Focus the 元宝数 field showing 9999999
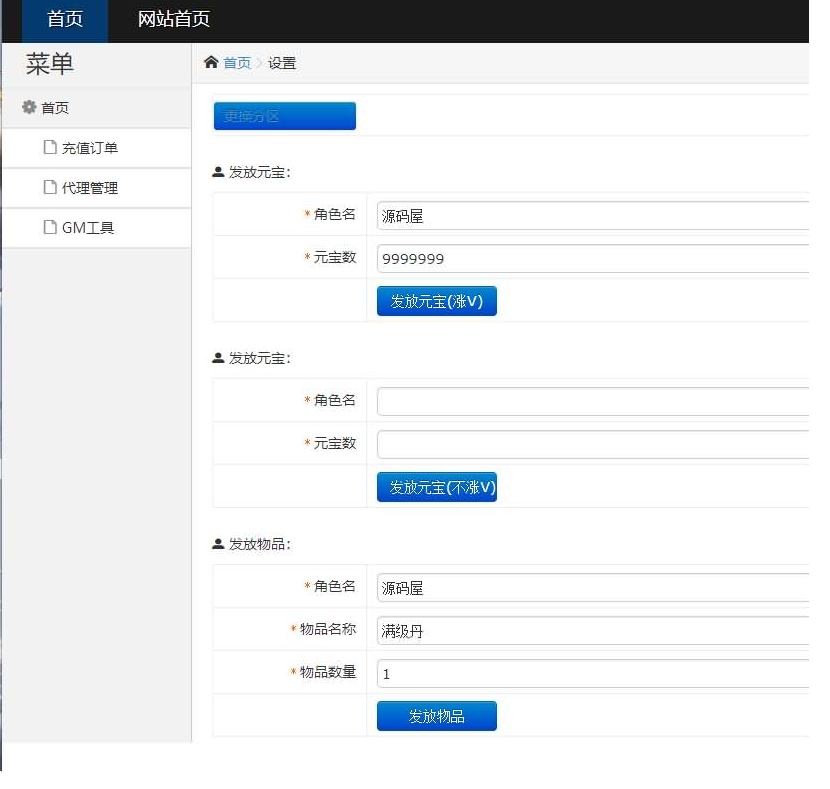 592,258
